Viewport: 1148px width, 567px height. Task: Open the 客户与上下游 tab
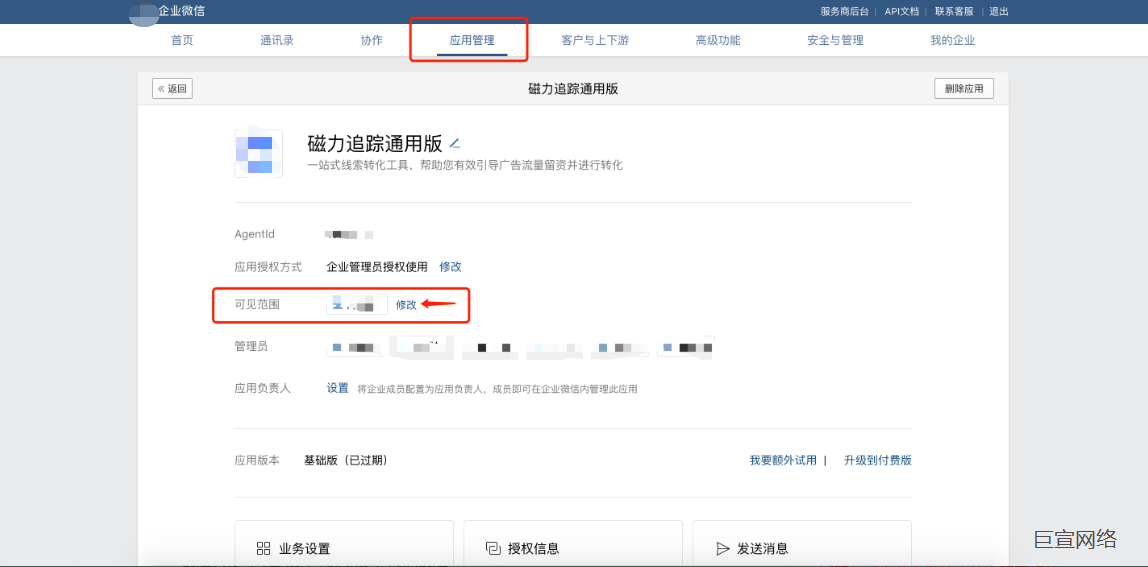(594, 40)
